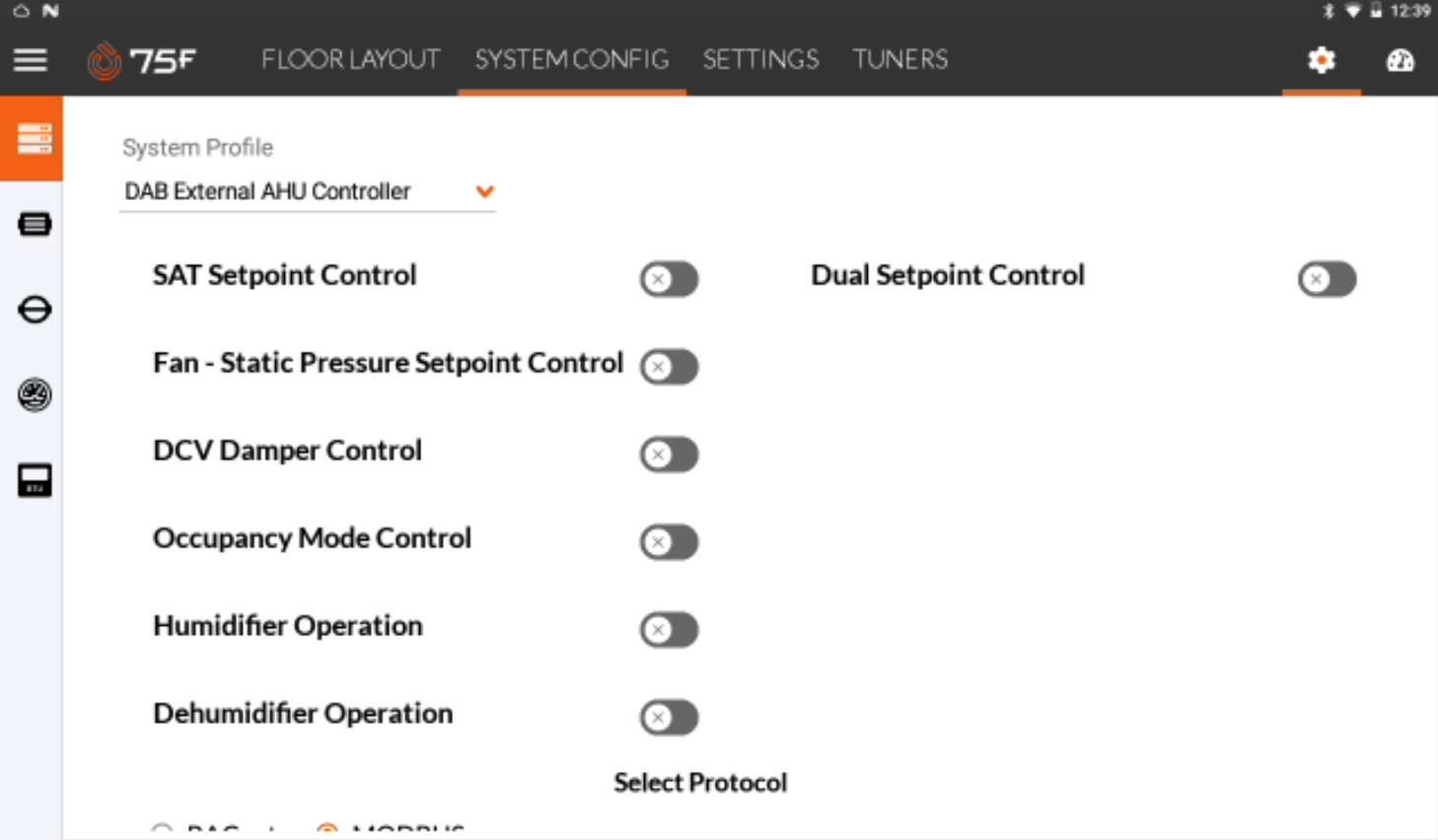Click the circle-with-bar sidebar icon
The height and width of the screenshot is (840, 1438).
35,310
